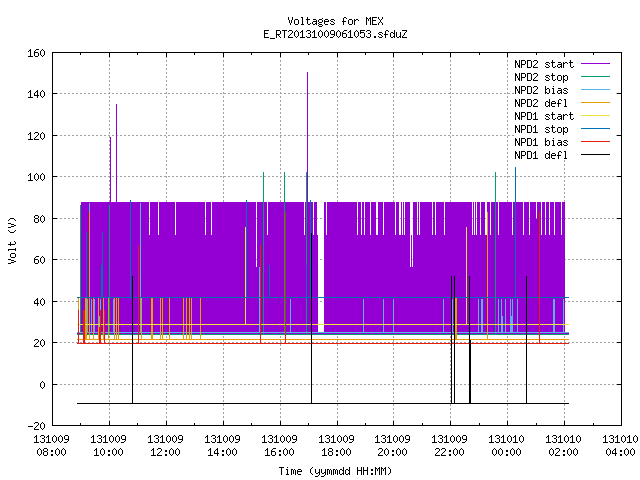Click the purple spike reaching 135 V
640x480 pixels.
[116, 153]
